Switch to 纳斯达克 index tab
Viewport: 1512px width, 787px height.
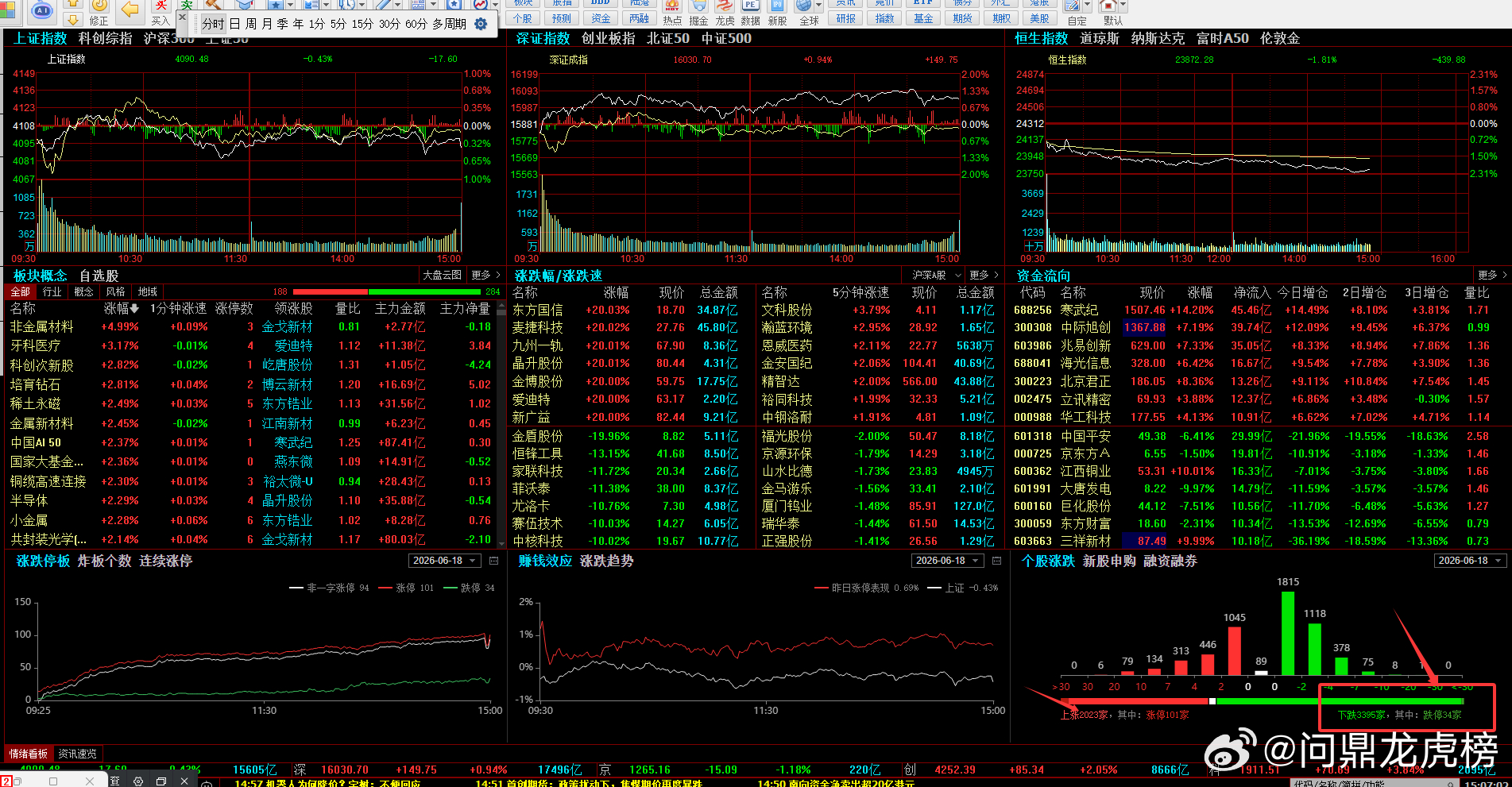coord(1158,38)
